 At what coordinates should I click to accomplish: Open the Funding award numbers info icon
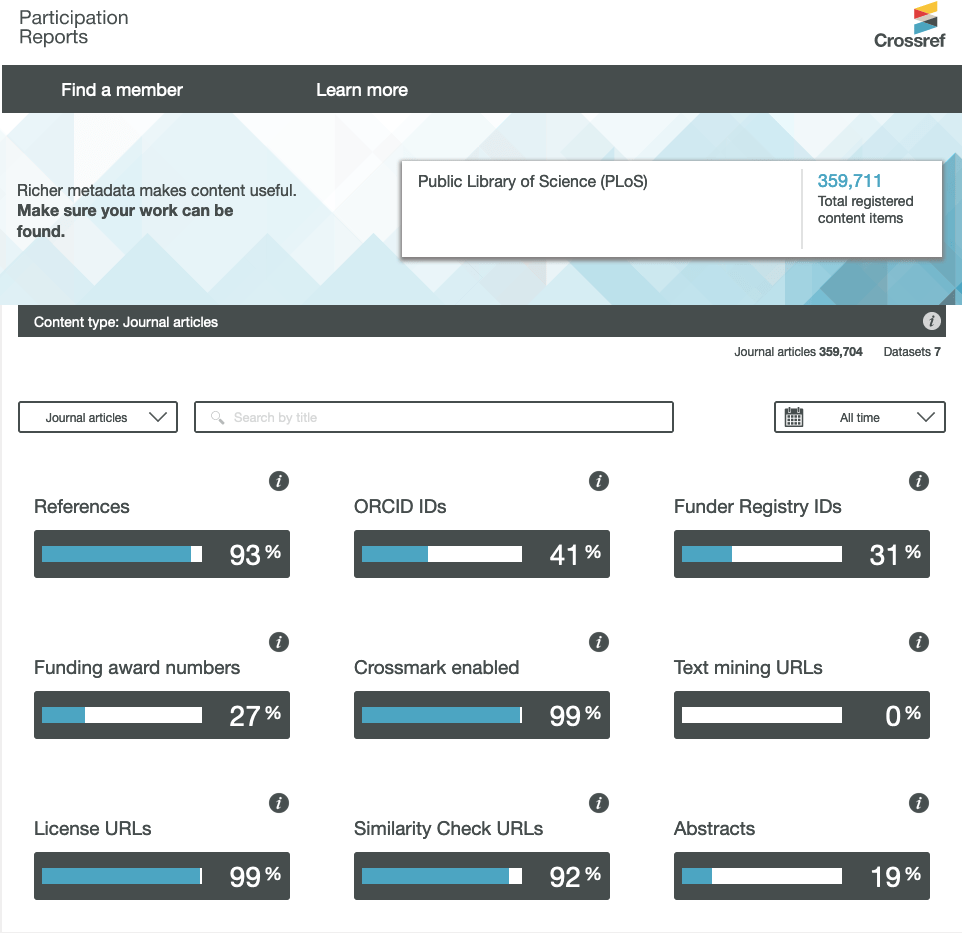point(279,642)
